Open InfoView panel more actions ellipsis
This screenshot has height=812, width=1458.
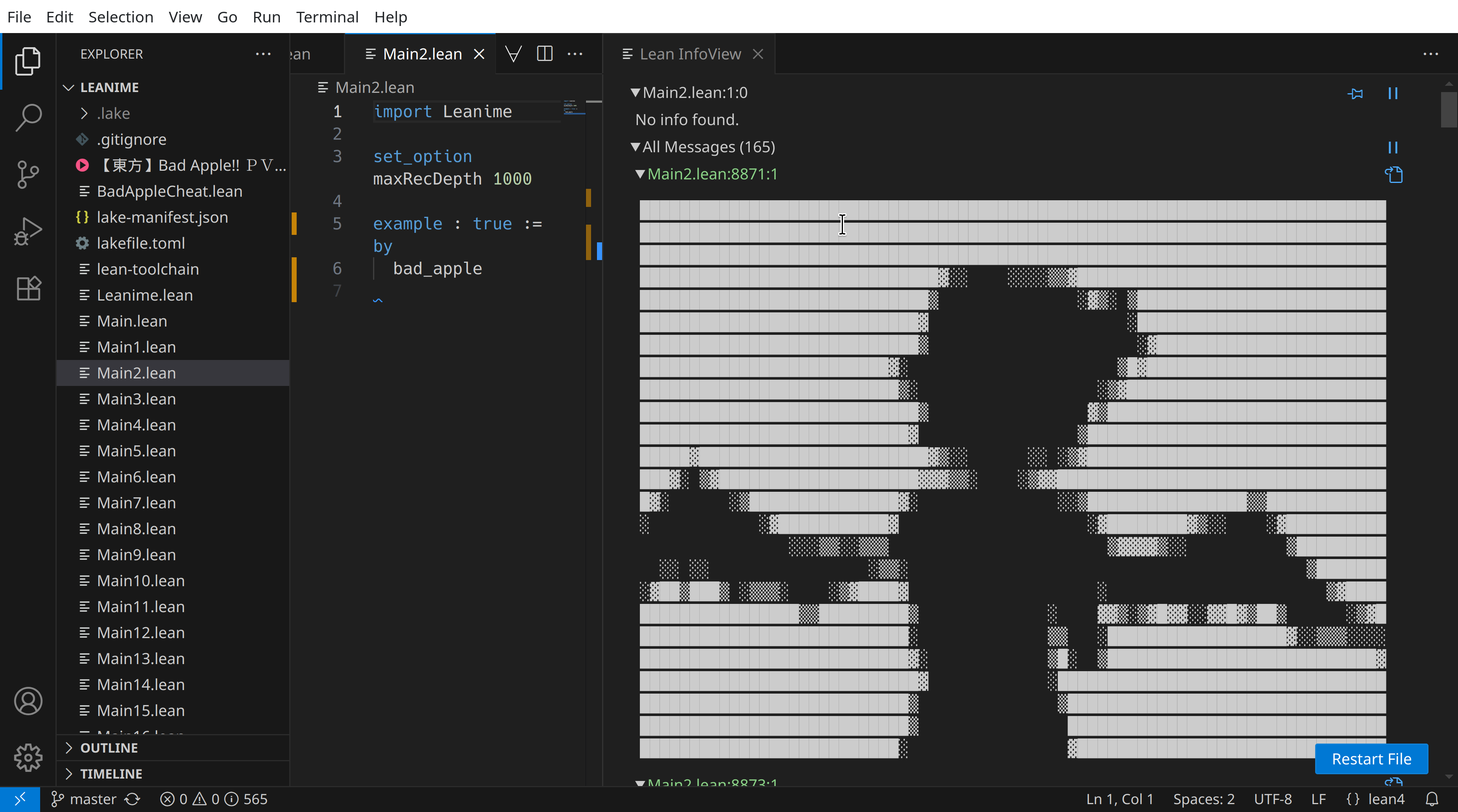pyautogui.click(x=1431, y=54)
